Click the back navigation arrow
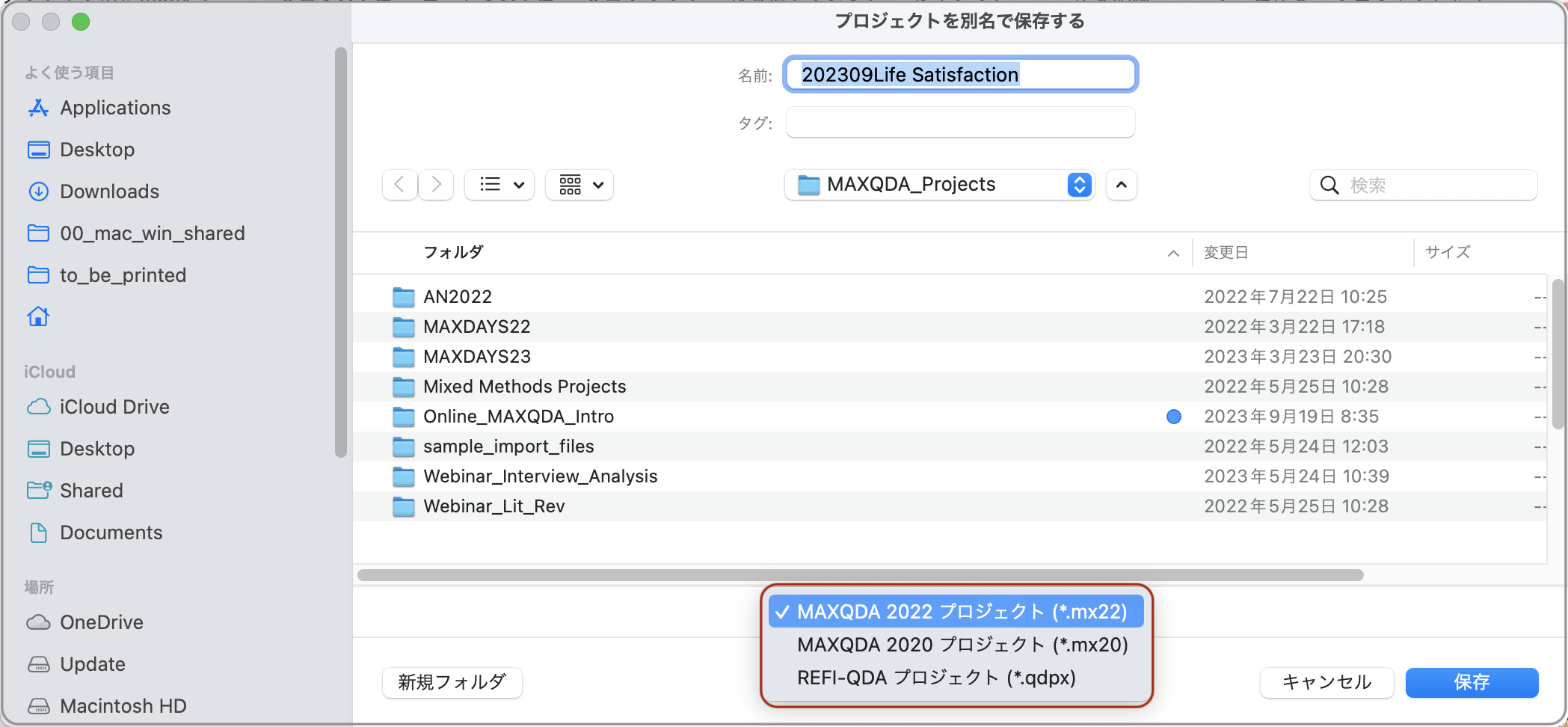Viewport: 1568px width, 727px height. point(399,185)
